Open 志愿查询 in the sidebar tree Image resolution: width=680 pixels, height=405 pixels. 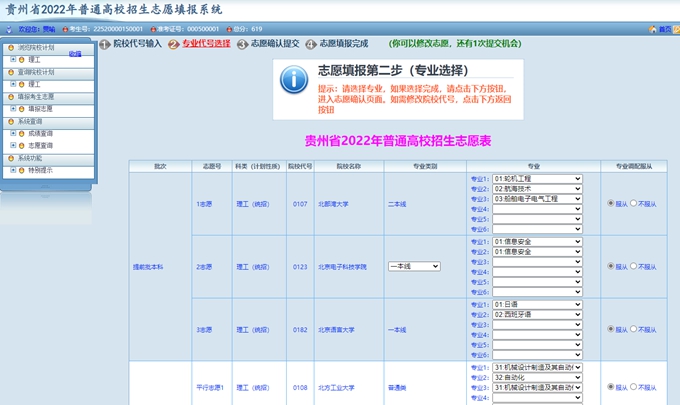point(40,145)
